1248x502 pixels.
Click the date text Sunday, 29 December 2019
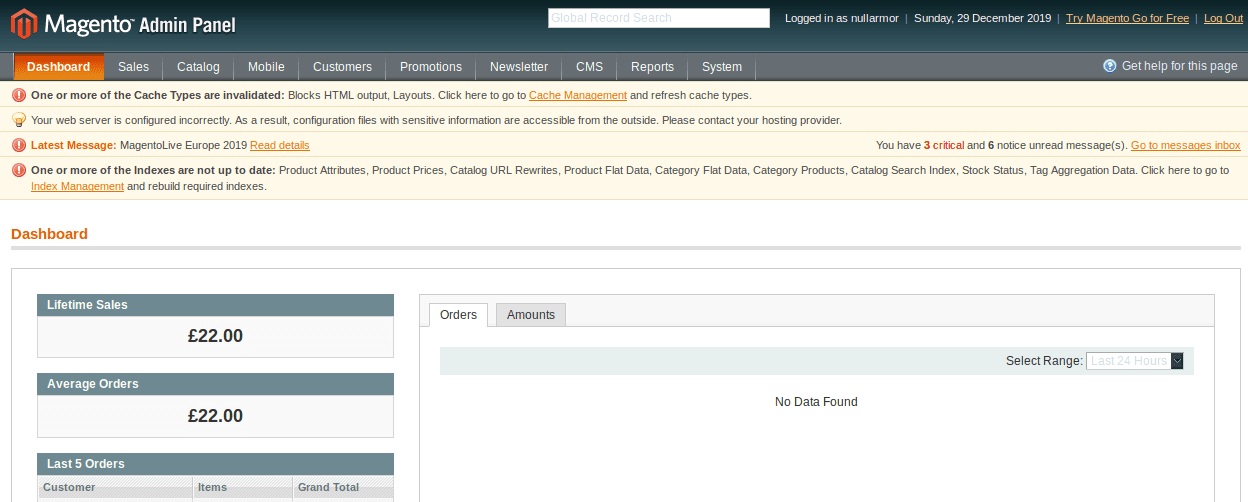pos(982,18)
